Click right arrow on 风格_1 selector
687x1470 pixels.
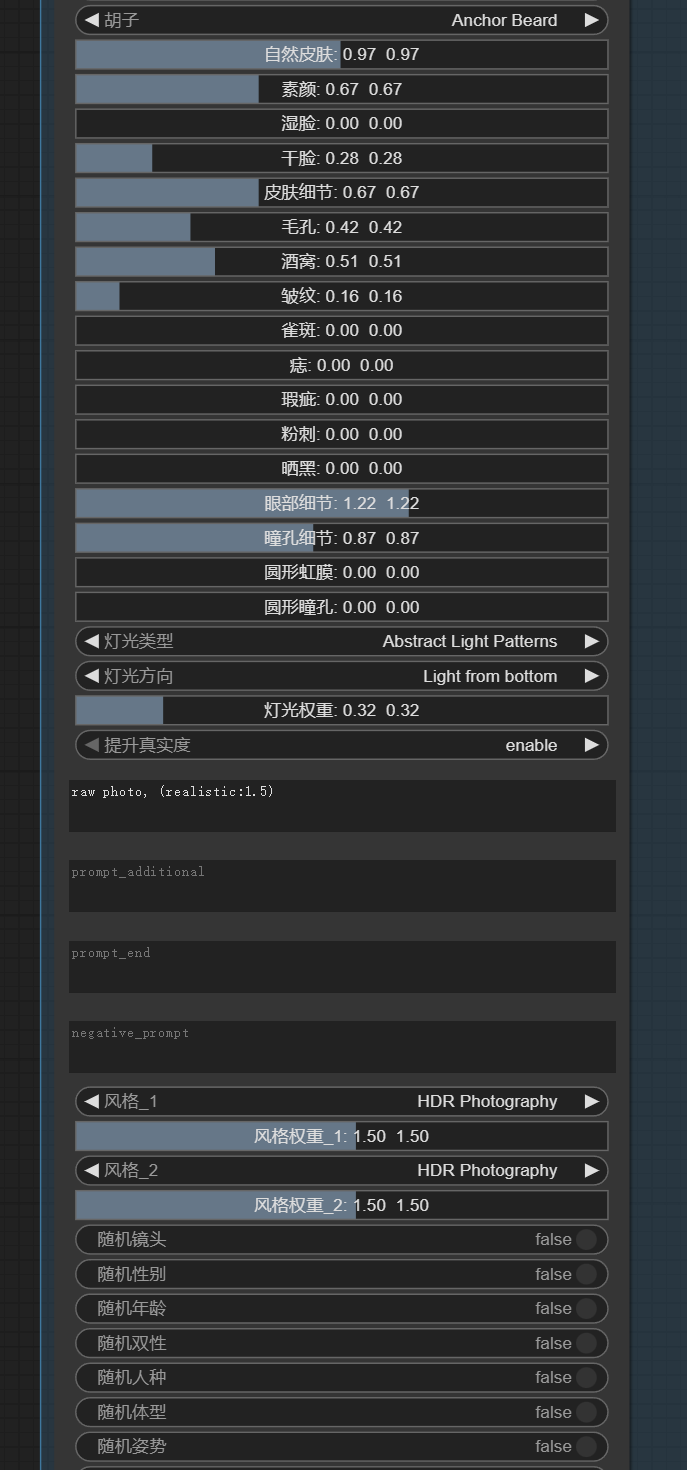591,1101
